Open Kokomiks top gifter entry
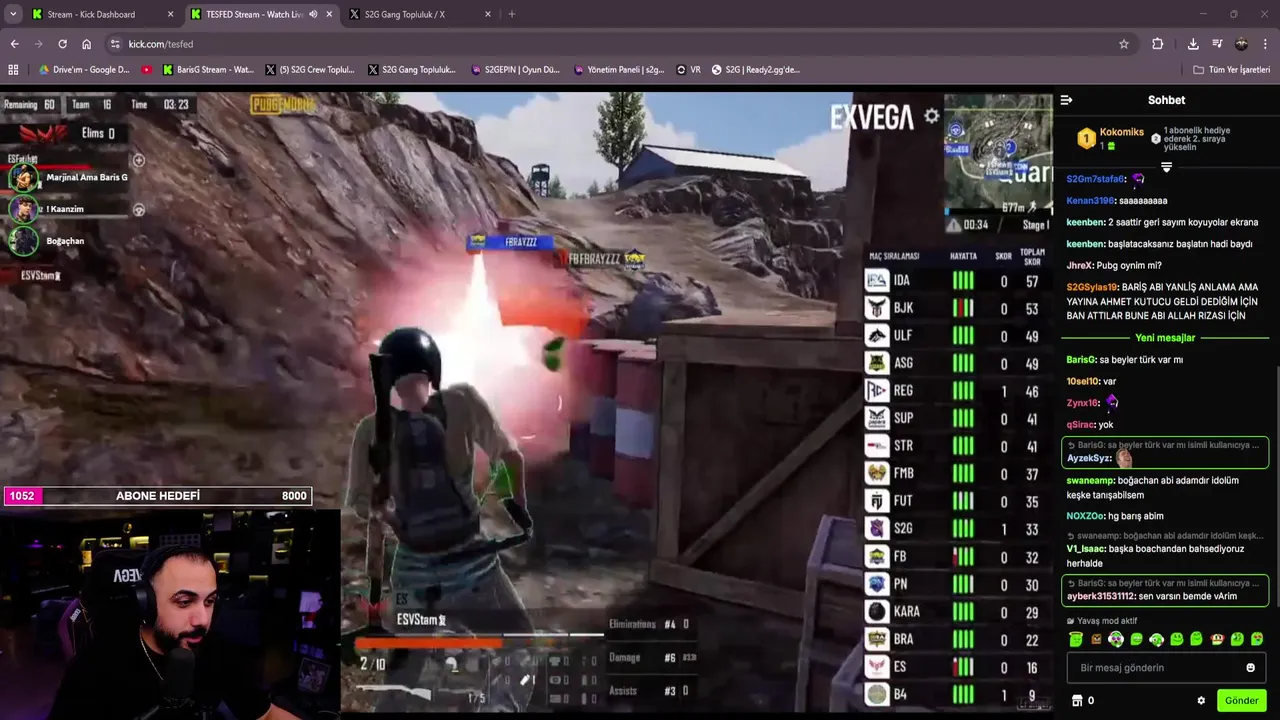1280x720 pixels. [1110, 139]
